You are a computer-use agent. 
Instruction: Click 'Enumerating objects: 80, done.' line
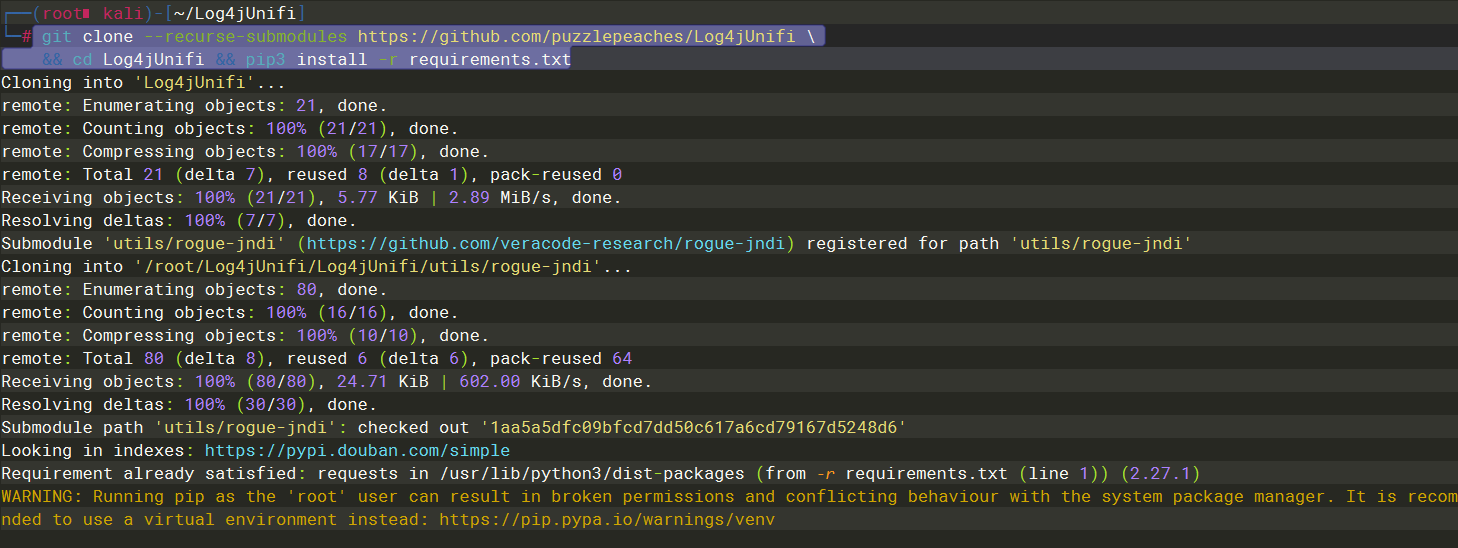point(194,290)
